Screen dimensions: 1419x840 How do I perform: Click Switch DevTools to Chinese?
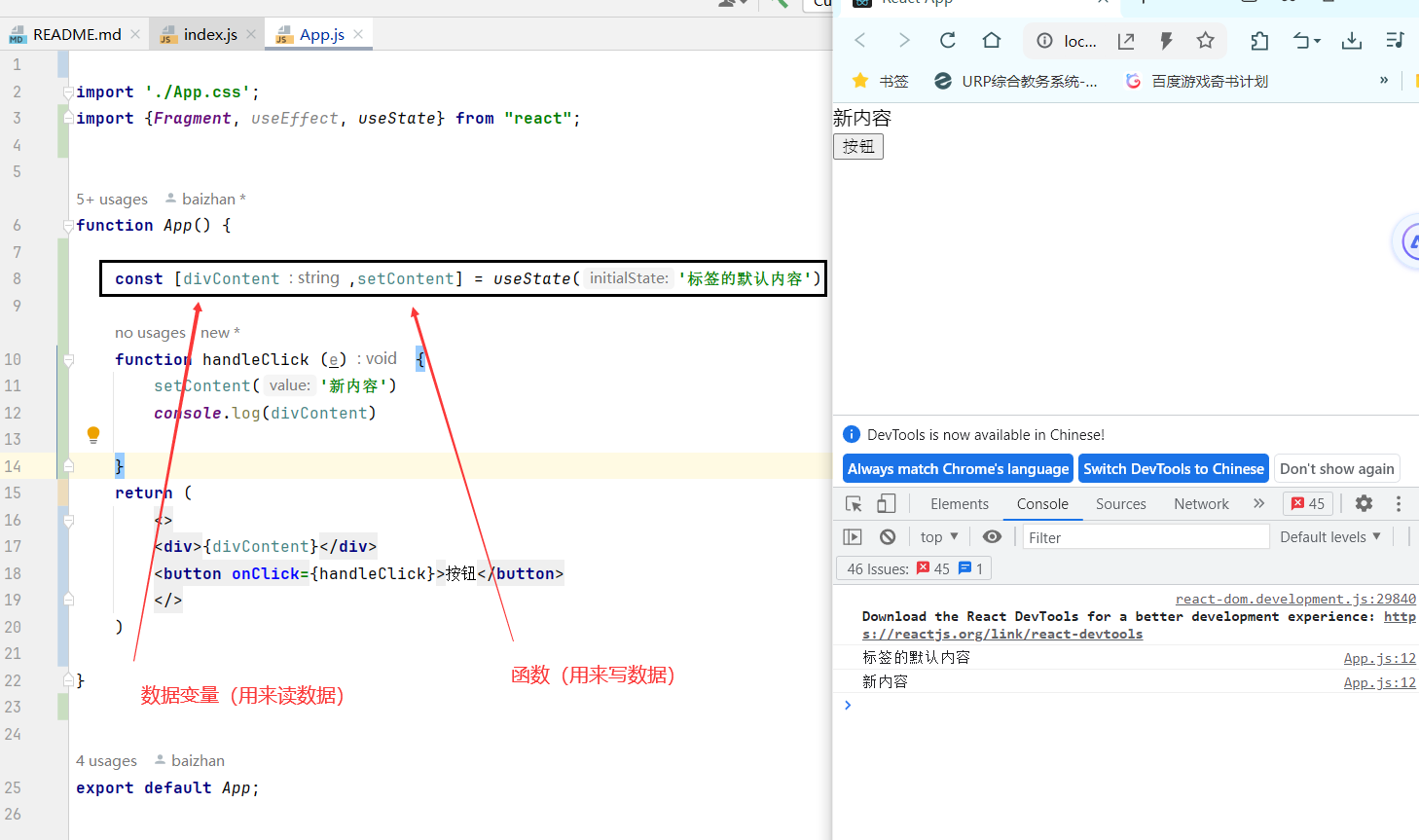[1174, 468]
